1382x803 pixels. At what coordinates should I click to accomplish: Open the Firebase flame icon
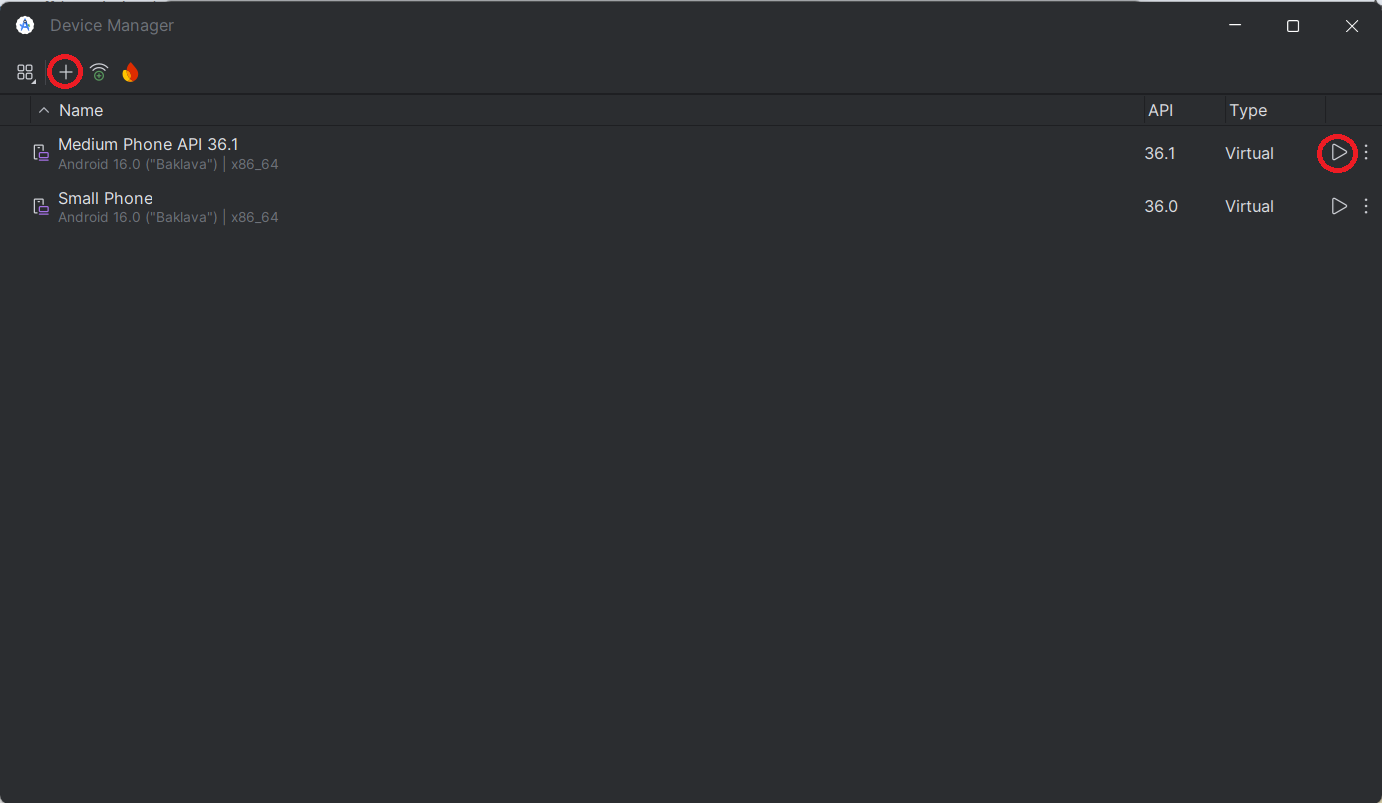tap(130, 72)
